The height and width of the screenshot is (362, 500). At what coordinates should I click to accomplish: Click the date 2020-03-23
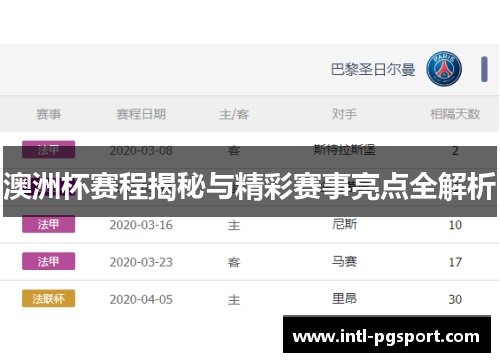tap(141, 262)
